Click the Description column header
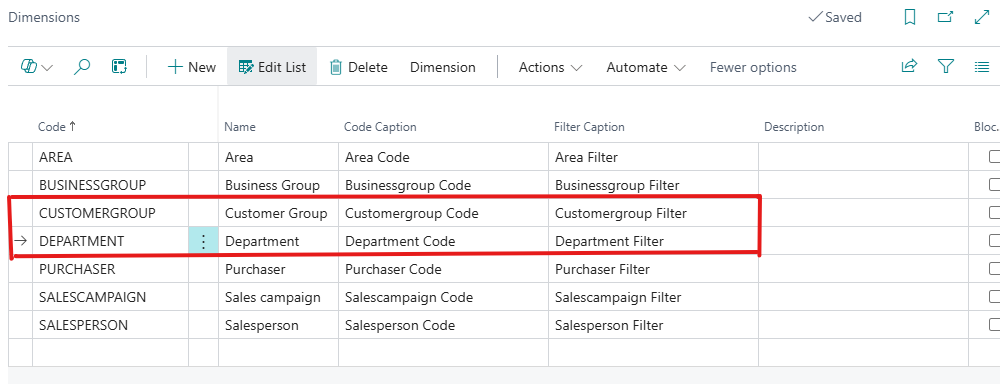Viewport: 1005px width, 384px height. tap(793, 127)
